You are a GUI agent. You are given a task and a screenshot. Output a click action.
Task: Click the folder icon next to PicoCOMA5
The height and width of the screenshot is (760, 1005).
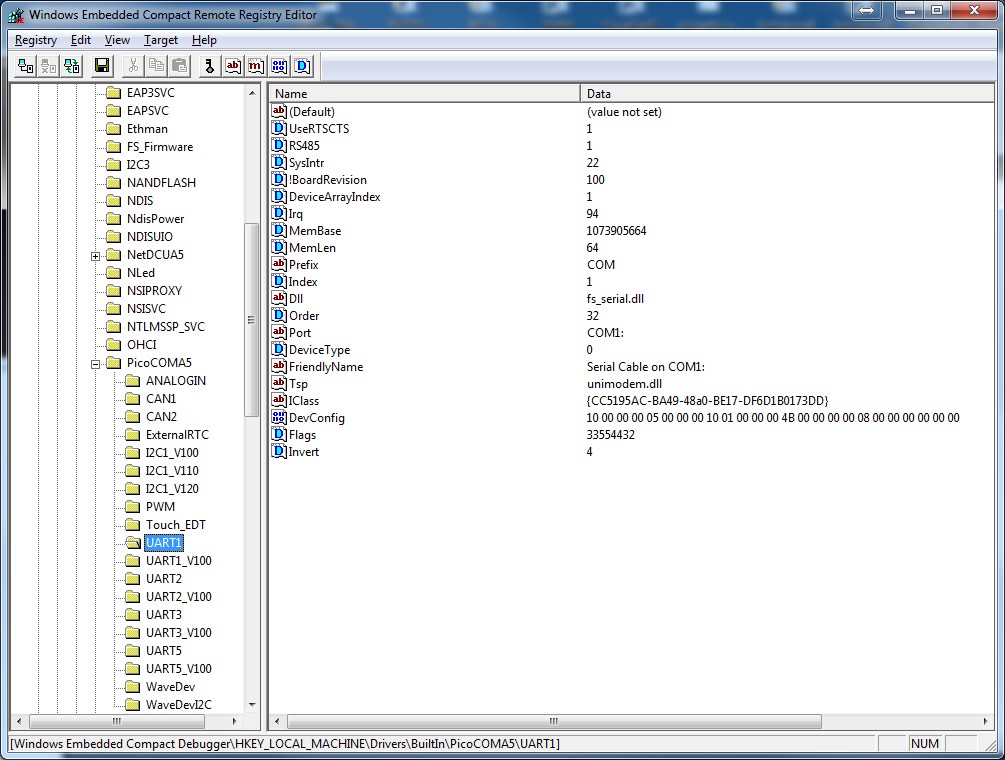point(113,363)
